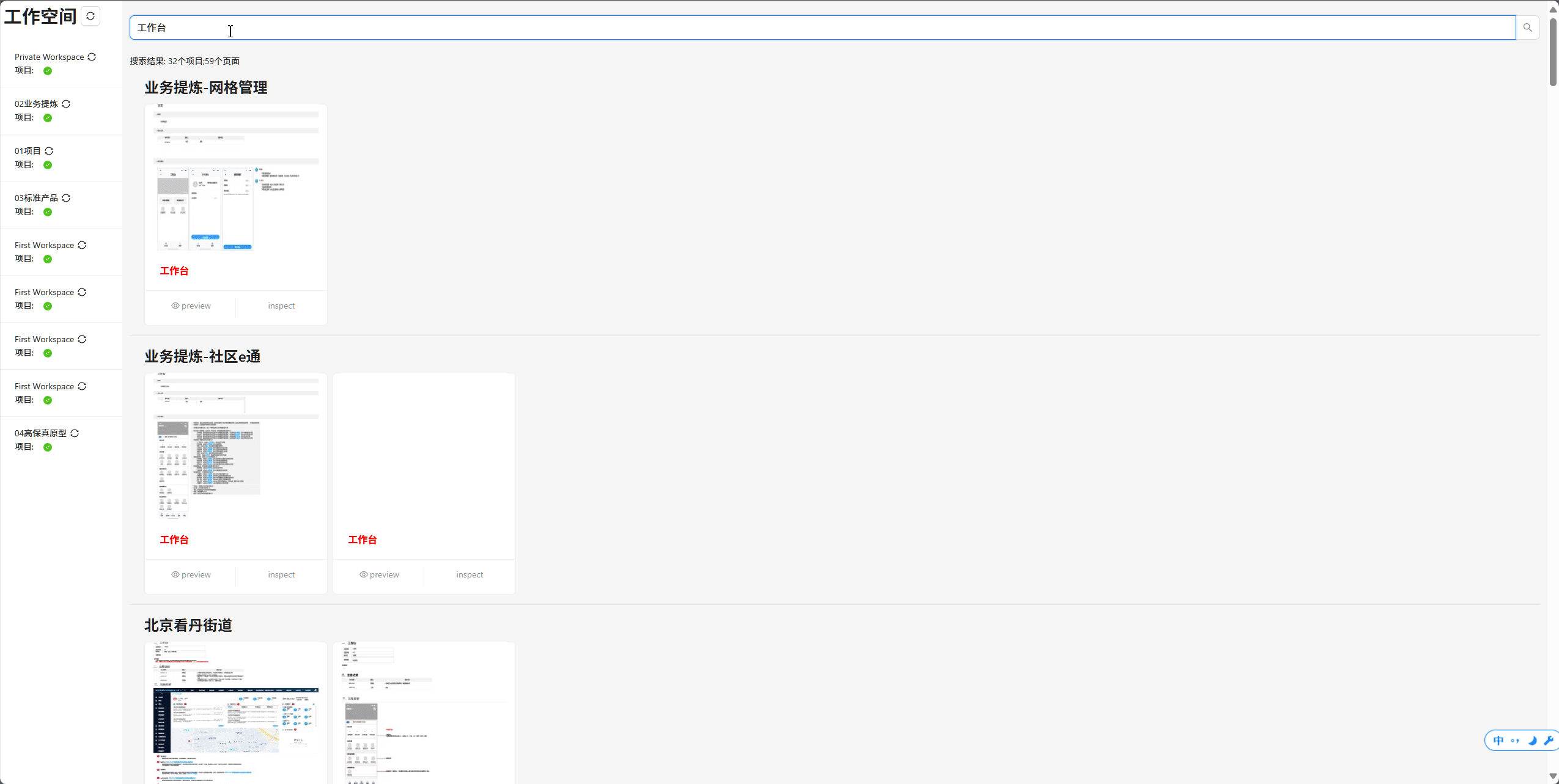Viewport: 1559px width, 784px height.
Task: Click refresh icon beside 04高保真原型
Action: tap(75, 433)
